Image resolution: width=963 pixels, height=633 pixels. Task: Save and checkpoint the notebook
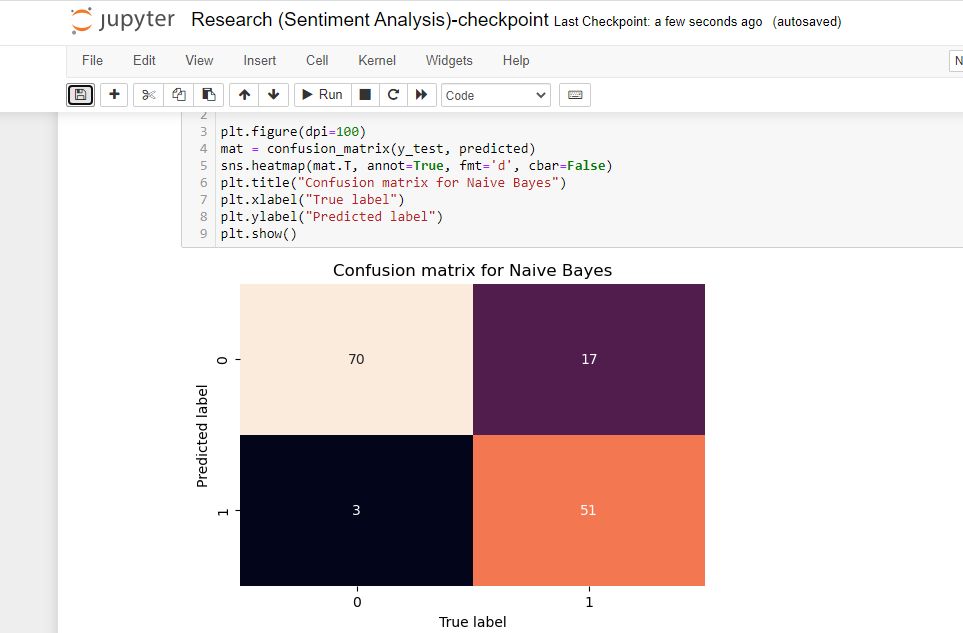coord(80,95)
